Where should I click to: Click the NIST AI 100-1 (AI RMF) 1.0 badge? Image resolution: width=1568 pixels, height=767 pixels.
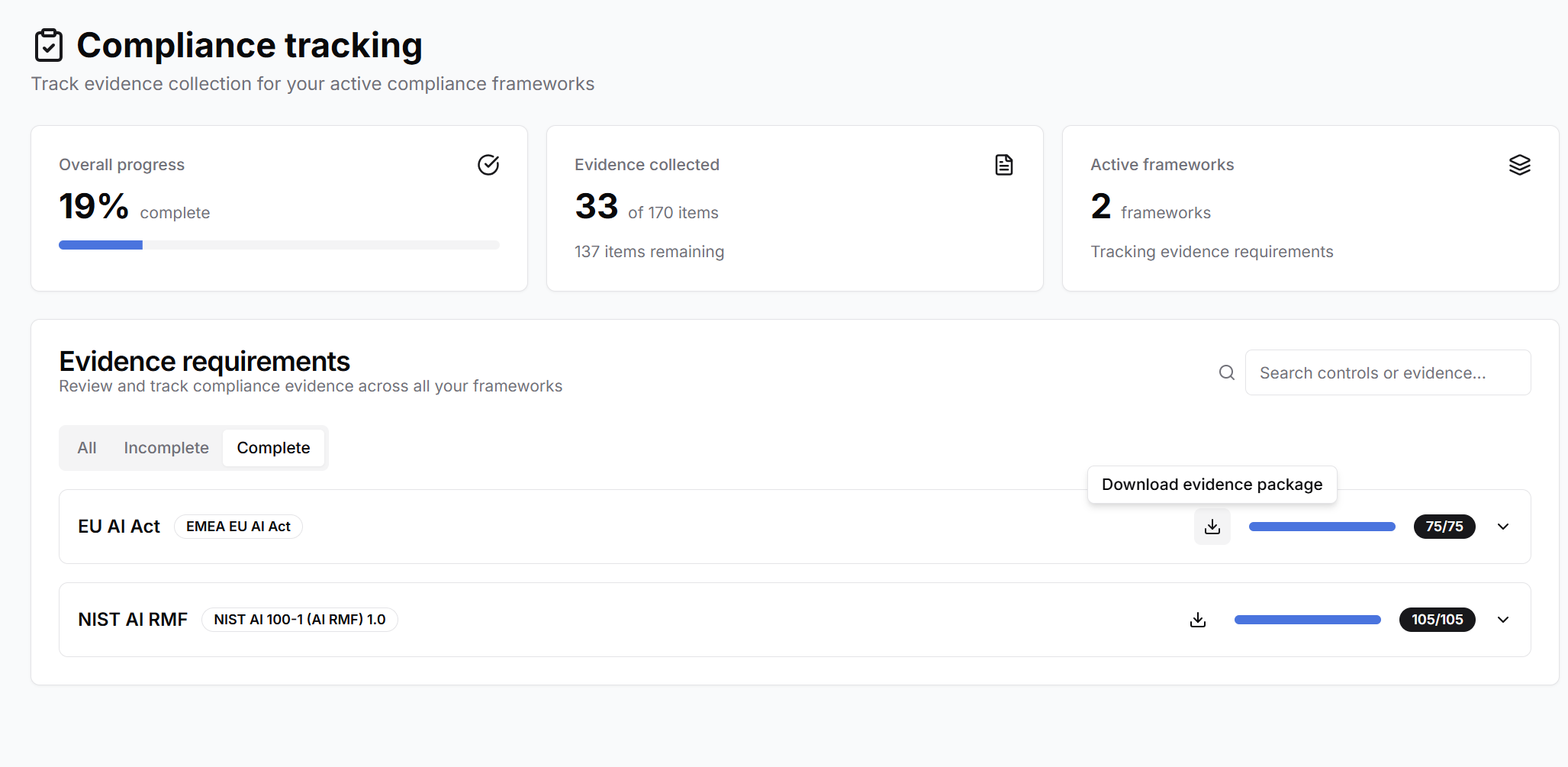299,620
